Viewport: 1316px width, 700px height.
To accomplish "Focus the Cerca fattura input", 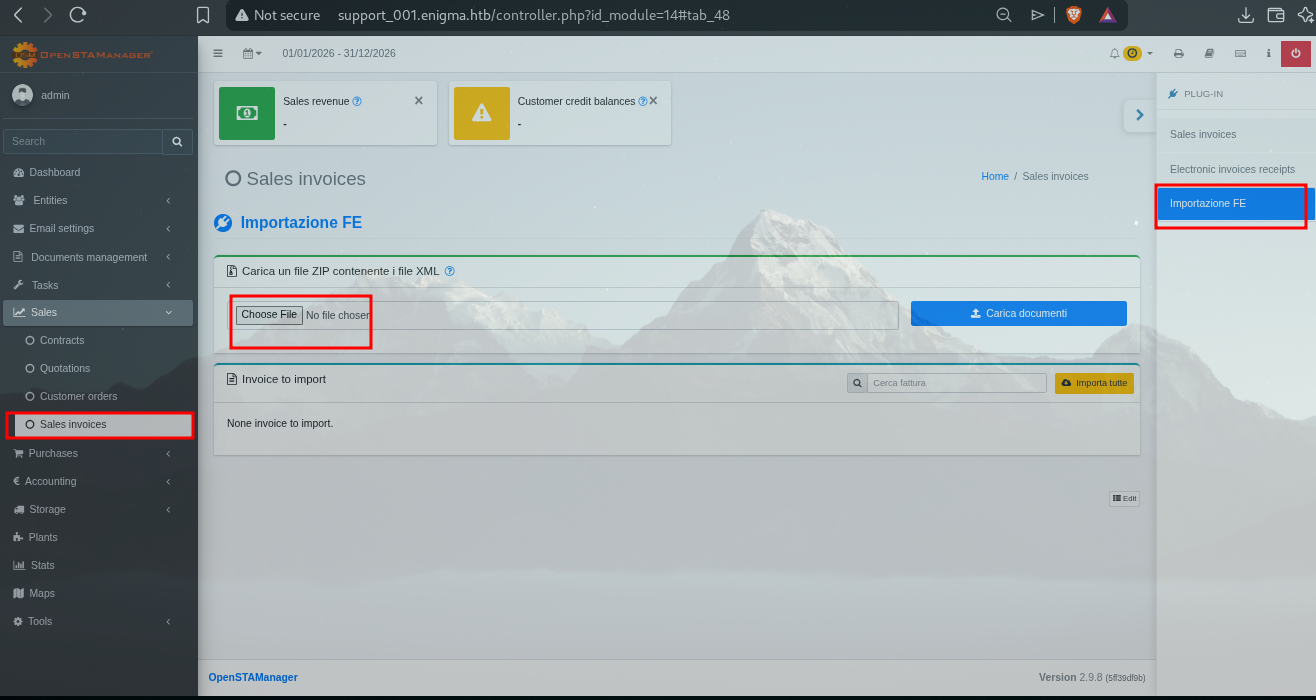I will pos(957,383).
